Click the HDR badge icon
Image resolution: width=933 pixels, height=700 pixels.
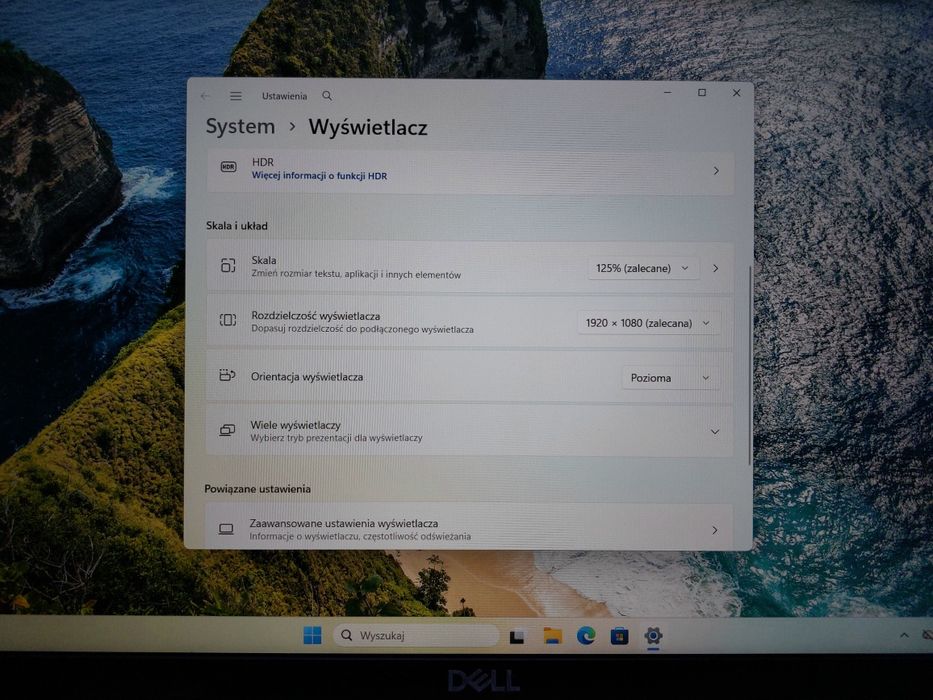click(228, 167)
